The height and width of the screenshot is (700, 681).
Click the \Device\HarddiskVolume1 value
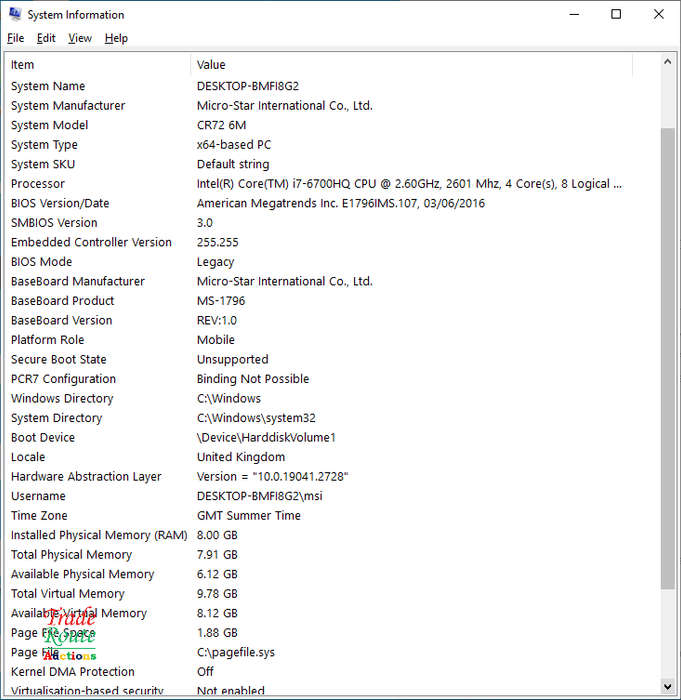click(x=266, y=438)
